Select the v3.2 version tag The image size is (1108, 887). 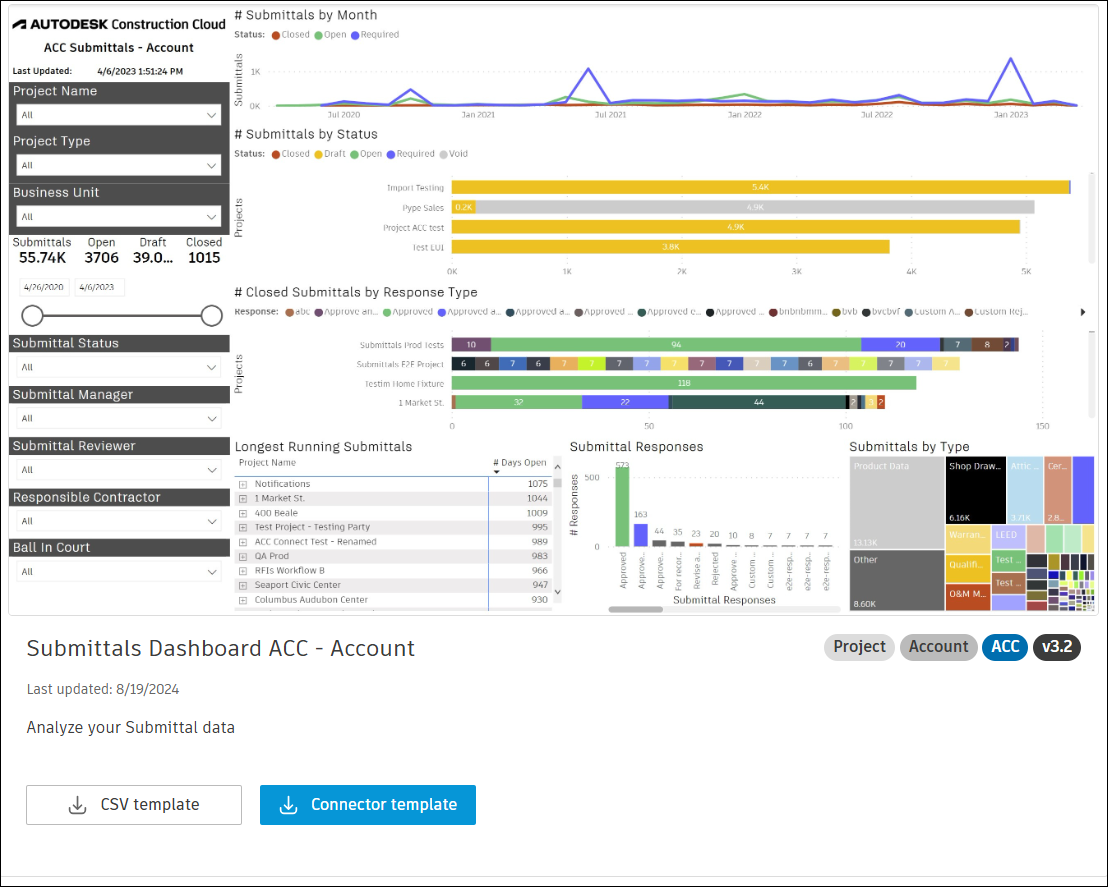click(x=1056, y=647)
